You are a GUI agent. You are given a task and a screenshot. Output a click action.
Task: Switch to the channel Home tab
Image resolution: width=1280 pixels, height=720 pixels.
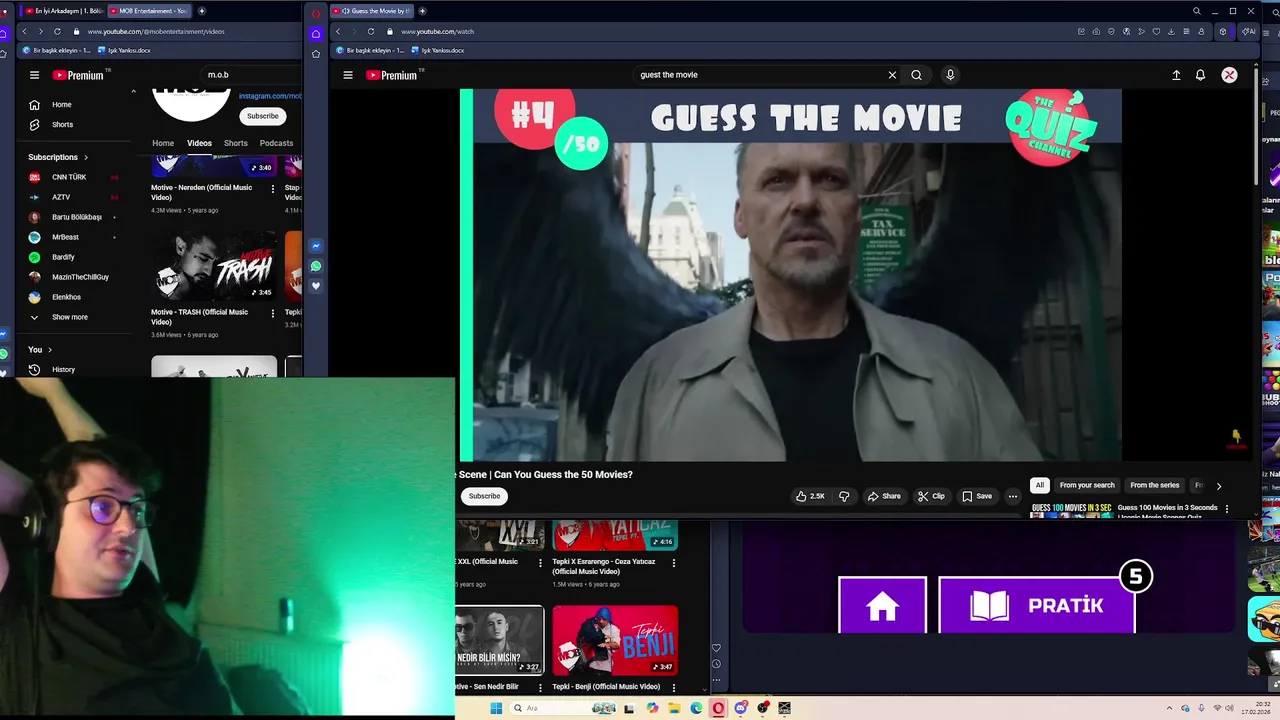pyautogui.click(x=163, y=143)
